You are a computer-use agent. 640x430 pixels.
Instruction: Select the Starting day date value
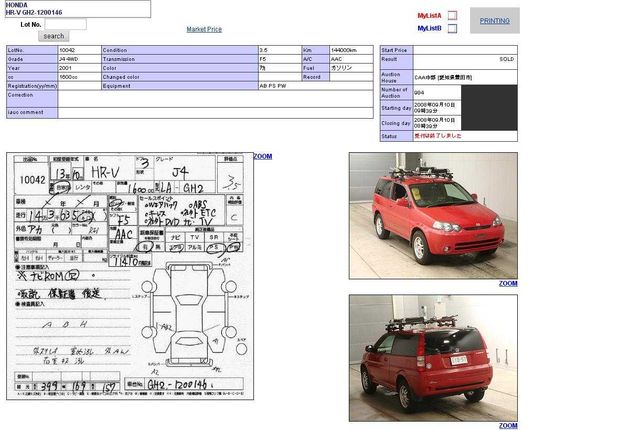[x=435, y=108]
